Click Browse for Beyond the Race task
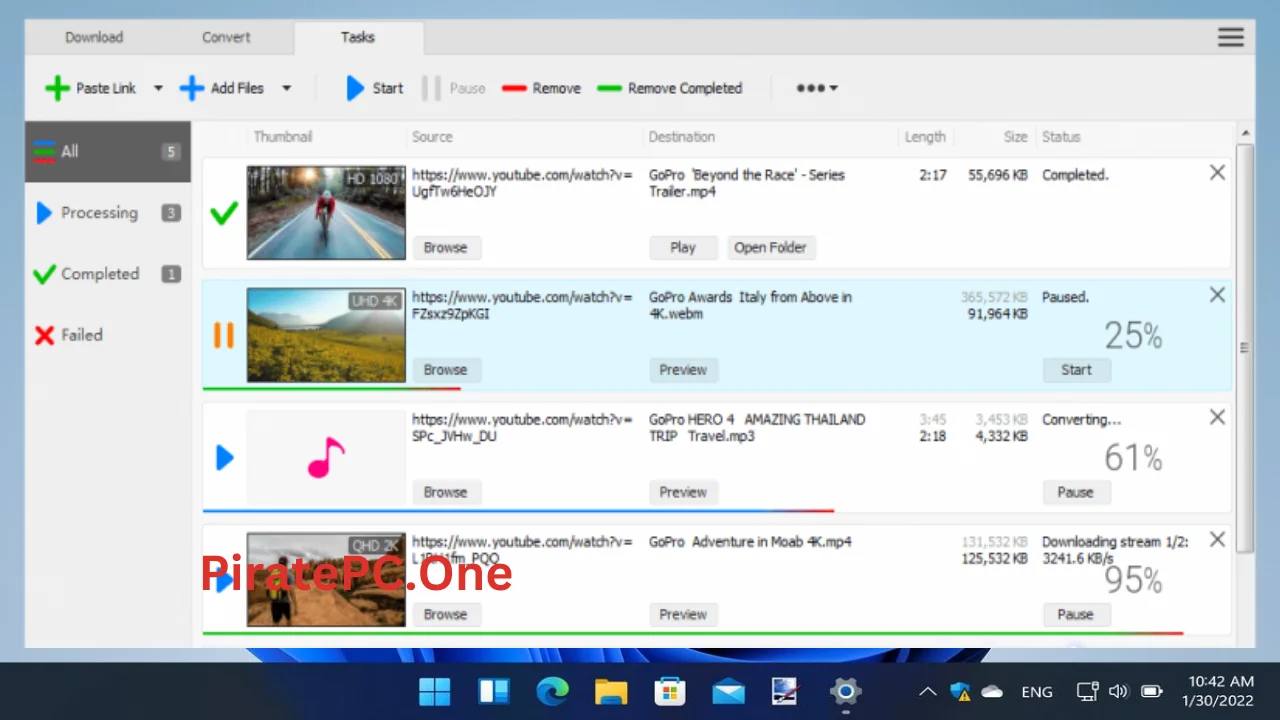This screenshot has width=1280, height=720. tap(446, 247)
